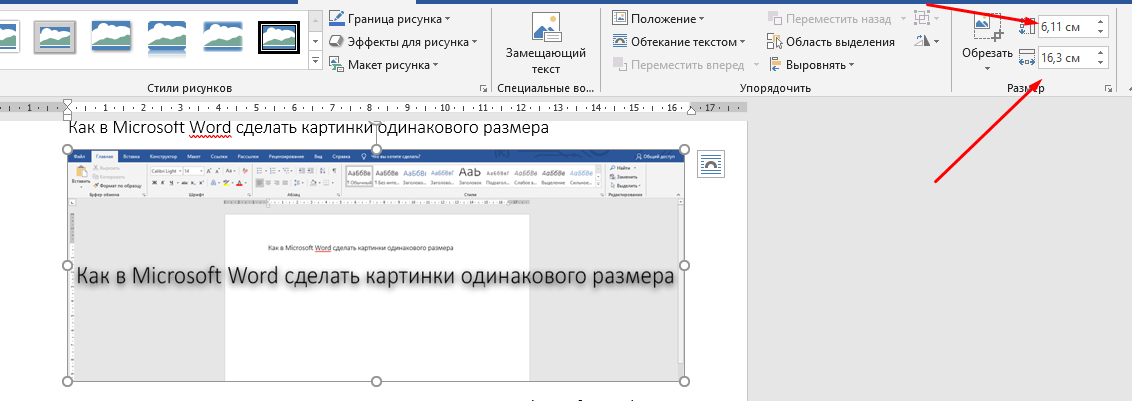Image resolution: width=1132 pixels, height=401 pixels.
Task: Click the Выровнять align button
Action: [x=811, y=64]
